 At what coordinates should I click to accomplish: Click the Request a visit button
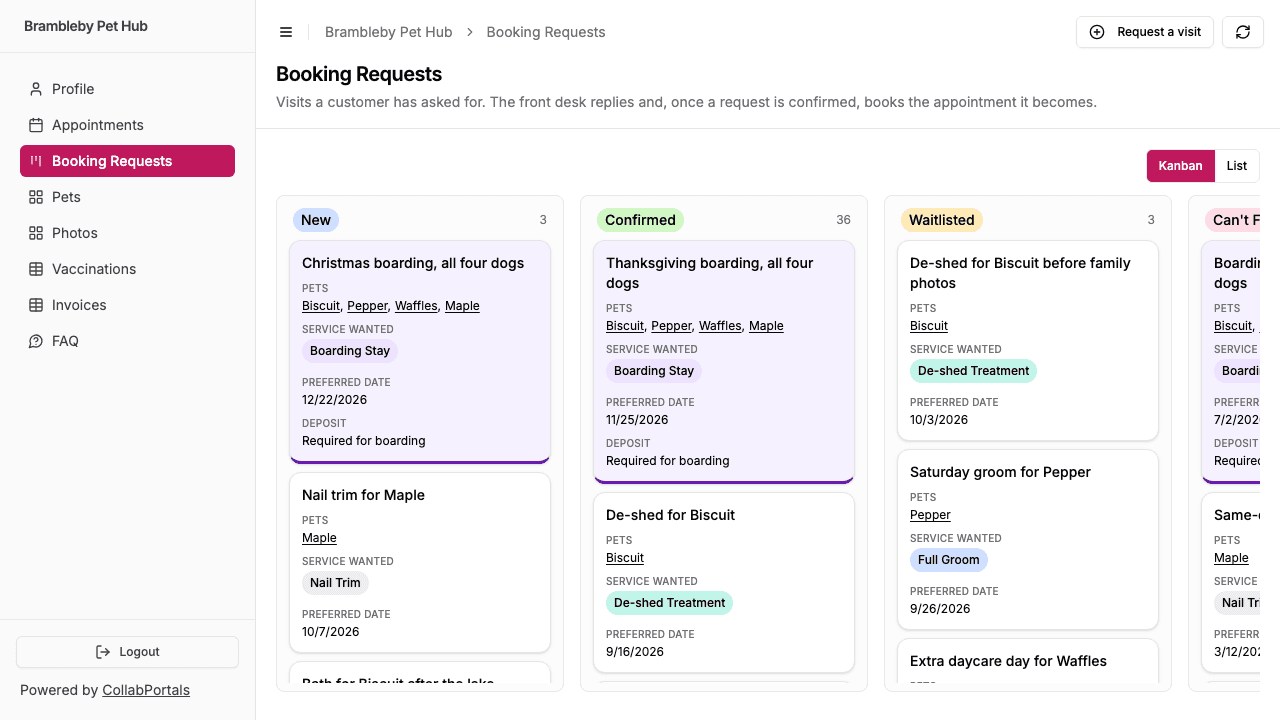tap(1145, 32)
